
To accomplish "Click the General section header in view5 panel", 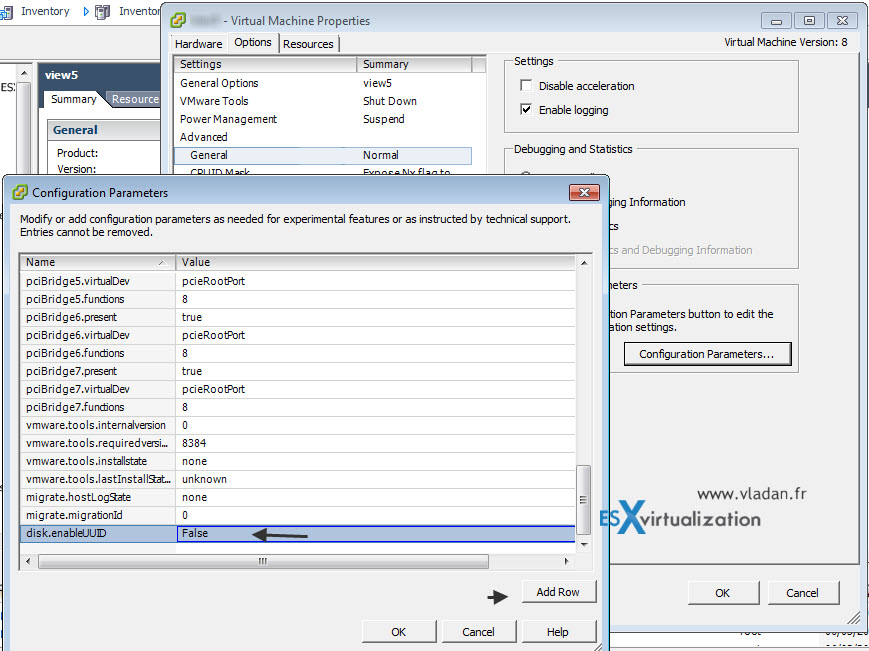I will (x=104, y=130).
